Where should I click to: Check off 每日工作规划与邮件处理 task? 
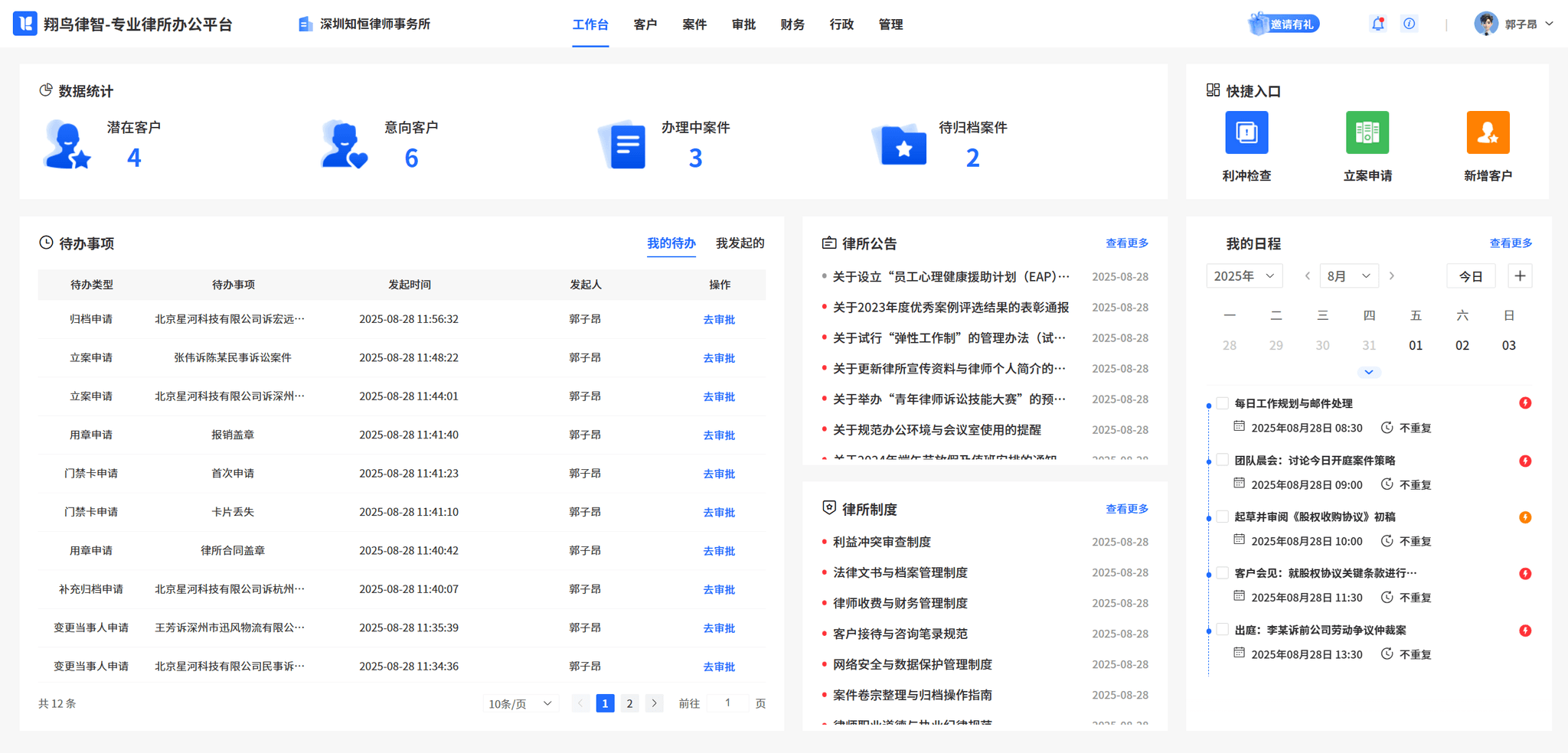pos(1223,403)
